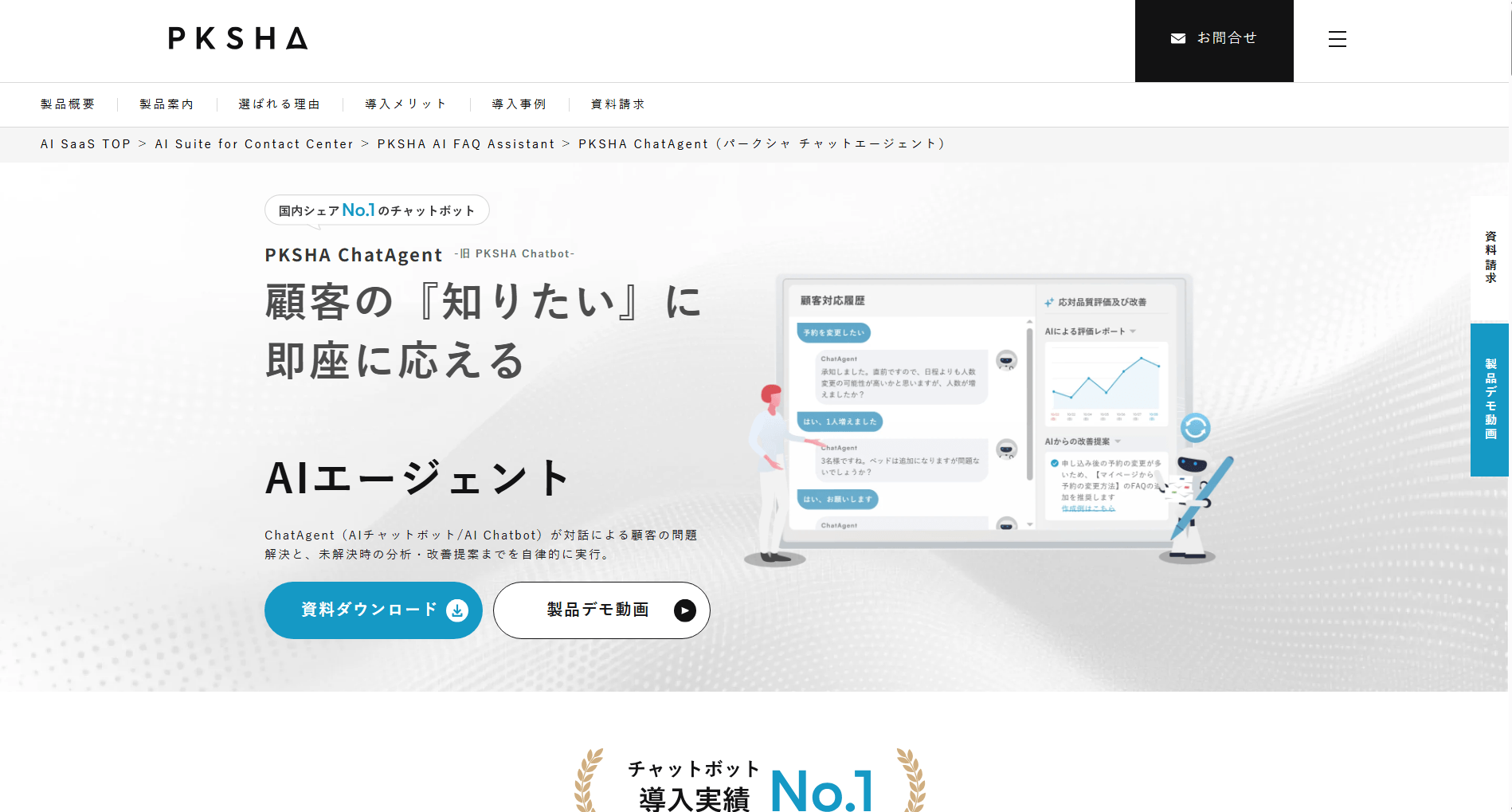Open 製品案内 nav item
This screenshot has width=1512, height=812.
pos(166,104)
